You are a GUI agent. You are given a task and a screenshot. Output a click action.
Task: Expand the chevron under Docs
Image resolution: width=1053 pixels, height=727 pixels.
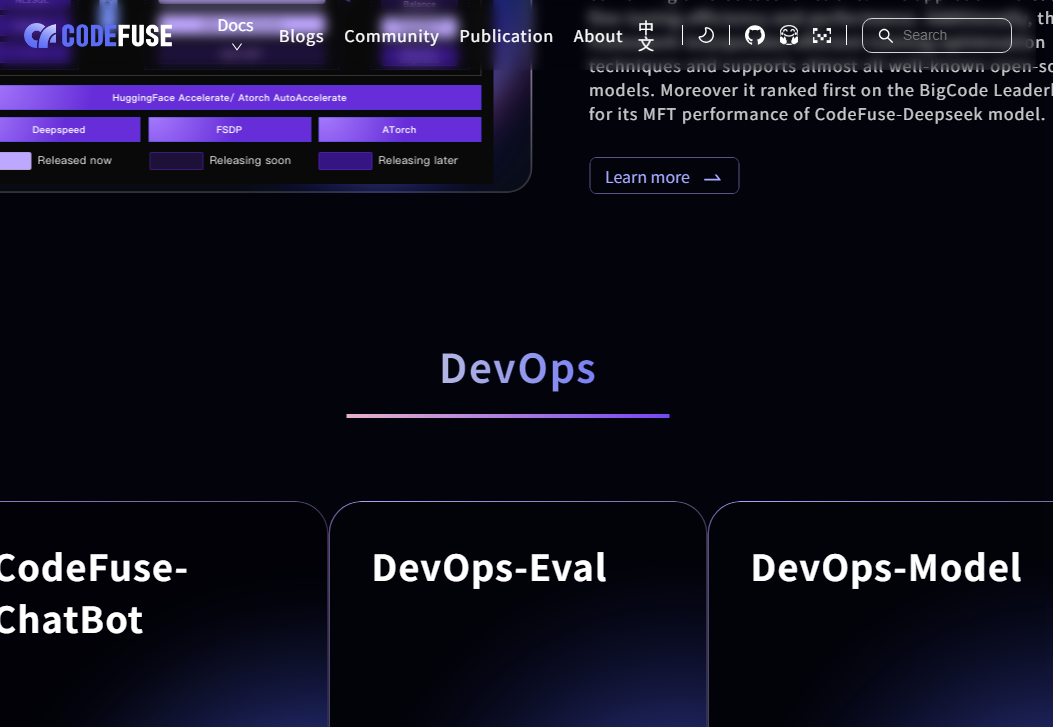[236, 46]
